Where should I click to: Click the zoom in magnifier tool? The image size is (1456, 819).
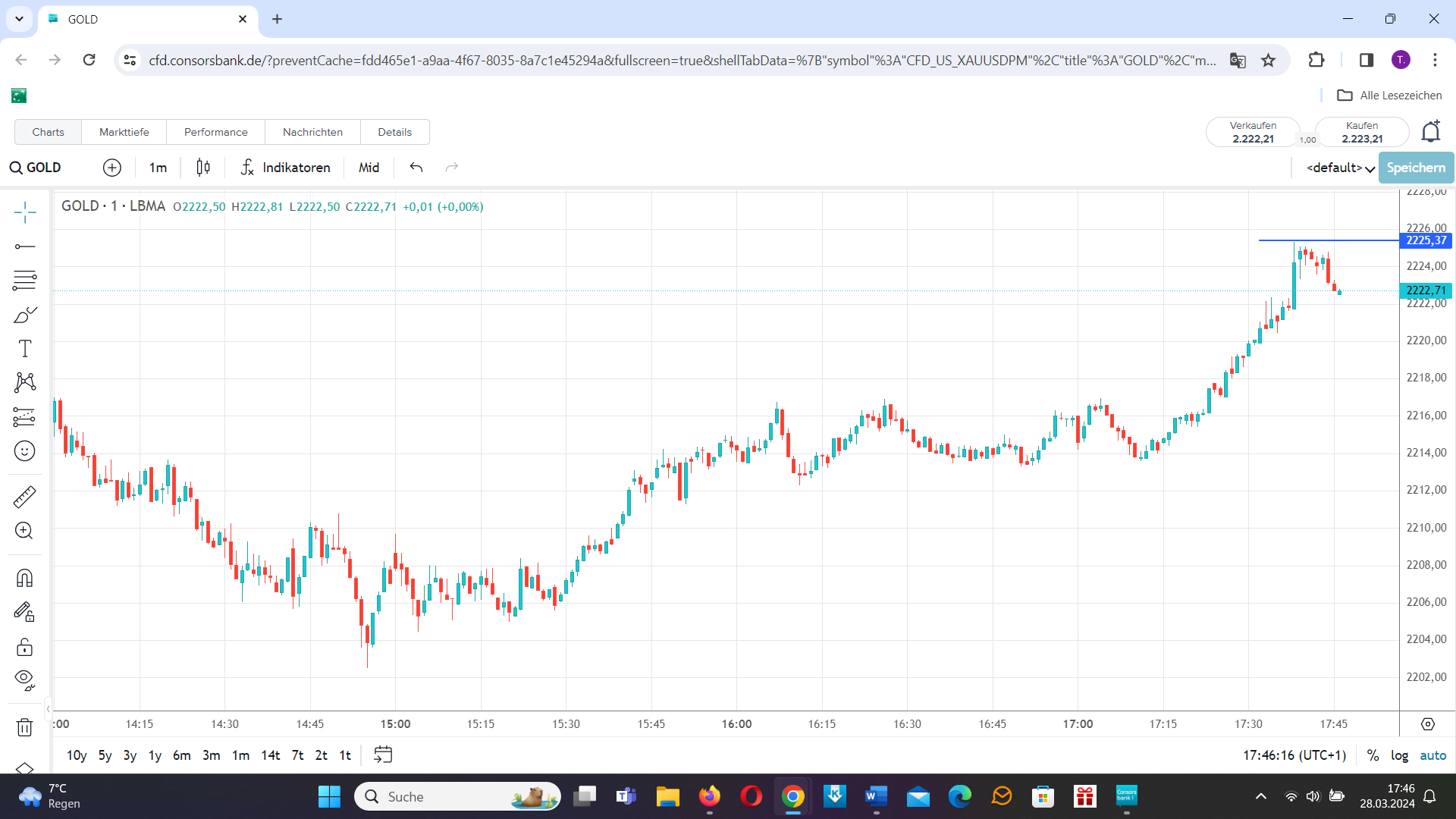click(25, 531)
